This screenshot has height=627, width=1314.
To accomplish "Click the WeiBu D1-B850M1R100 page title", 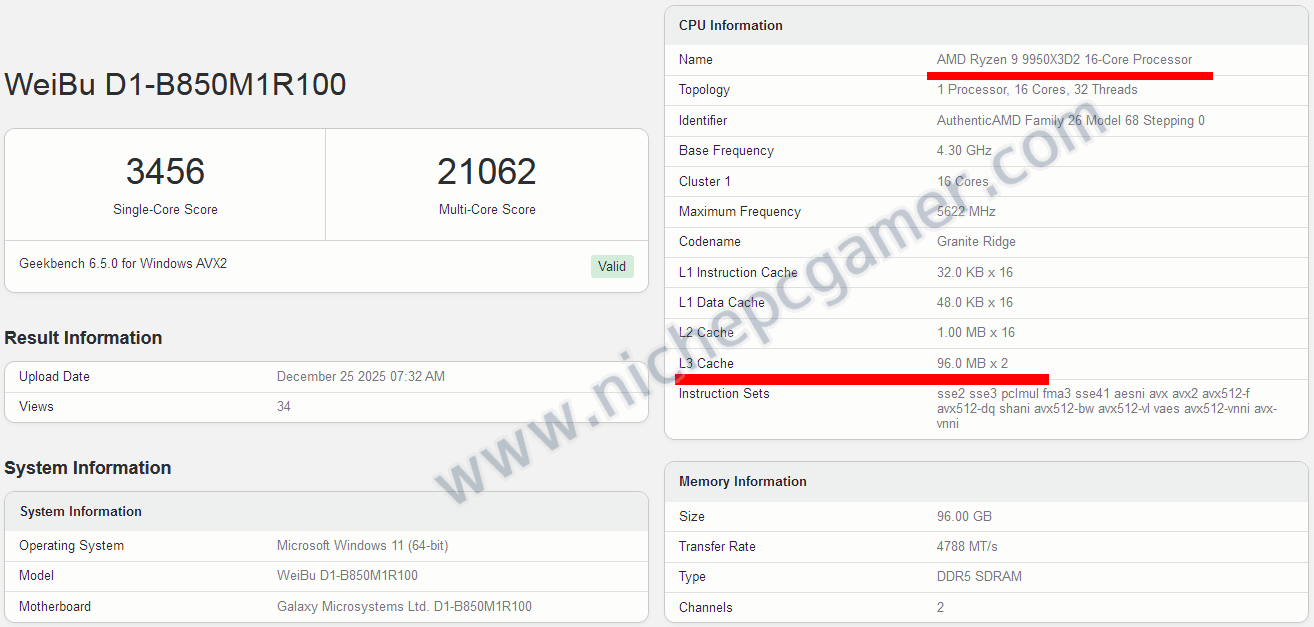I will click(x=175, y=84).
